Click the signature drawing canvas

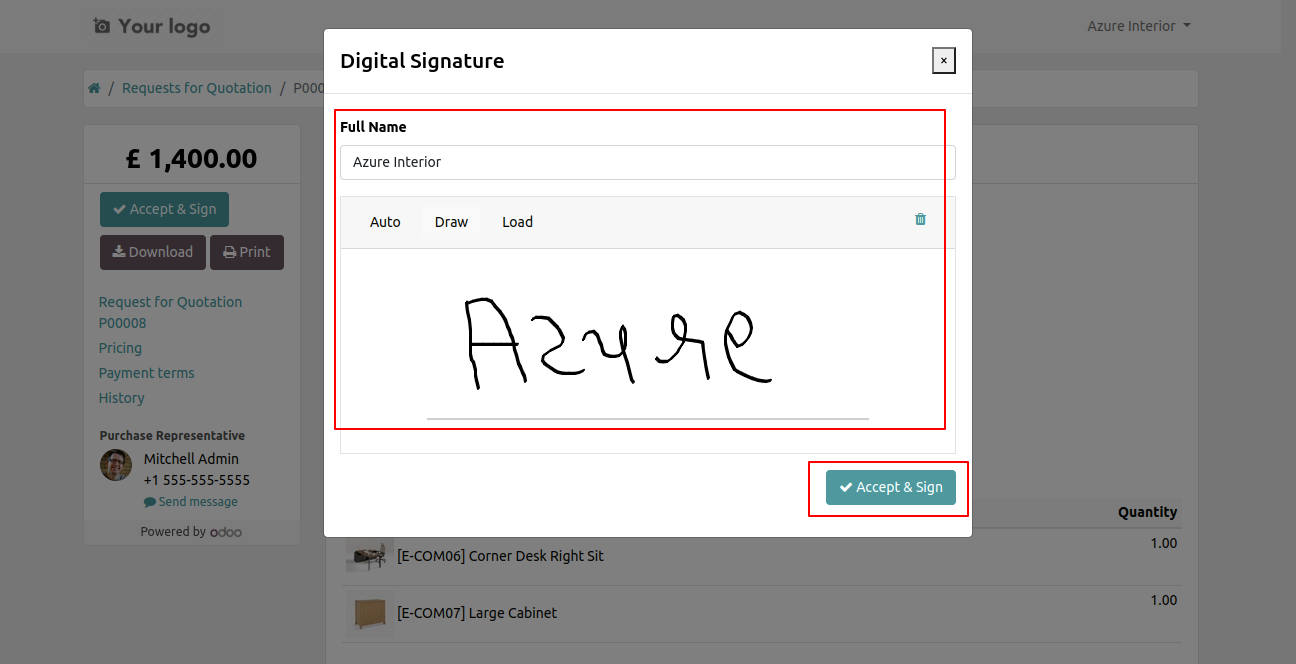click(648, 350)
